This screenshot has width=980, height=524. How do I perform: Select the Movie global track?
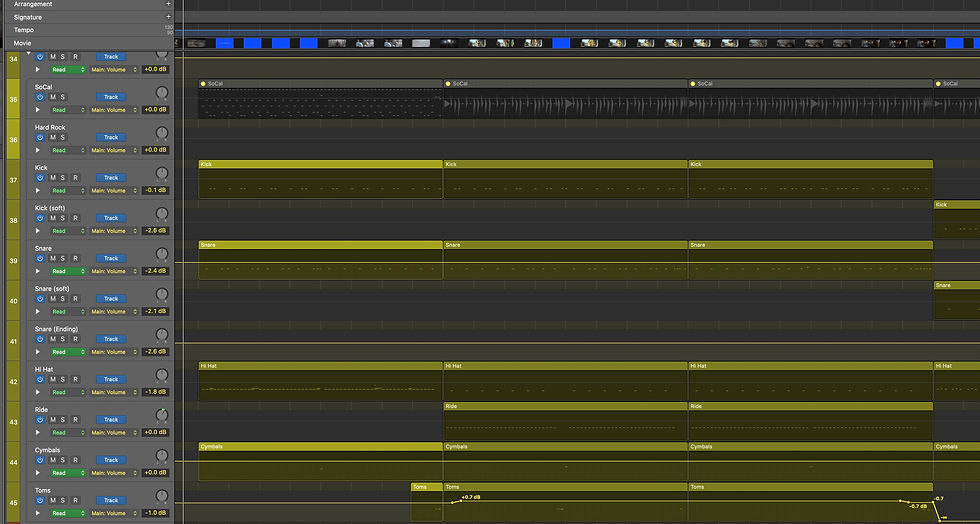[x=22, y=43]
